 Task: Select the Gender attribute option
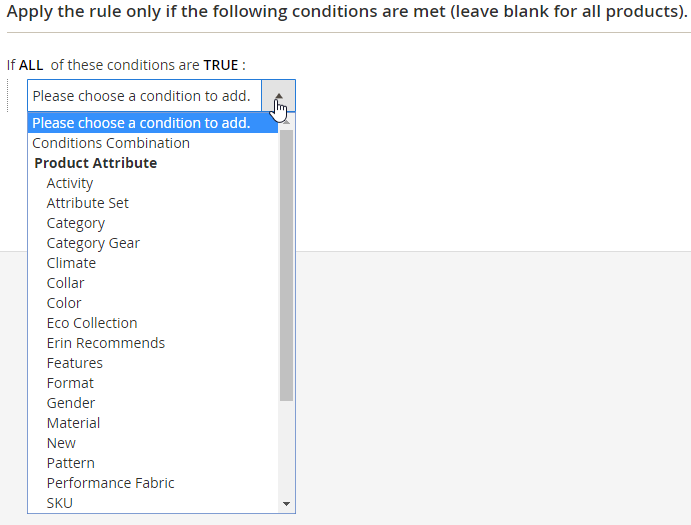pos(71,403)
